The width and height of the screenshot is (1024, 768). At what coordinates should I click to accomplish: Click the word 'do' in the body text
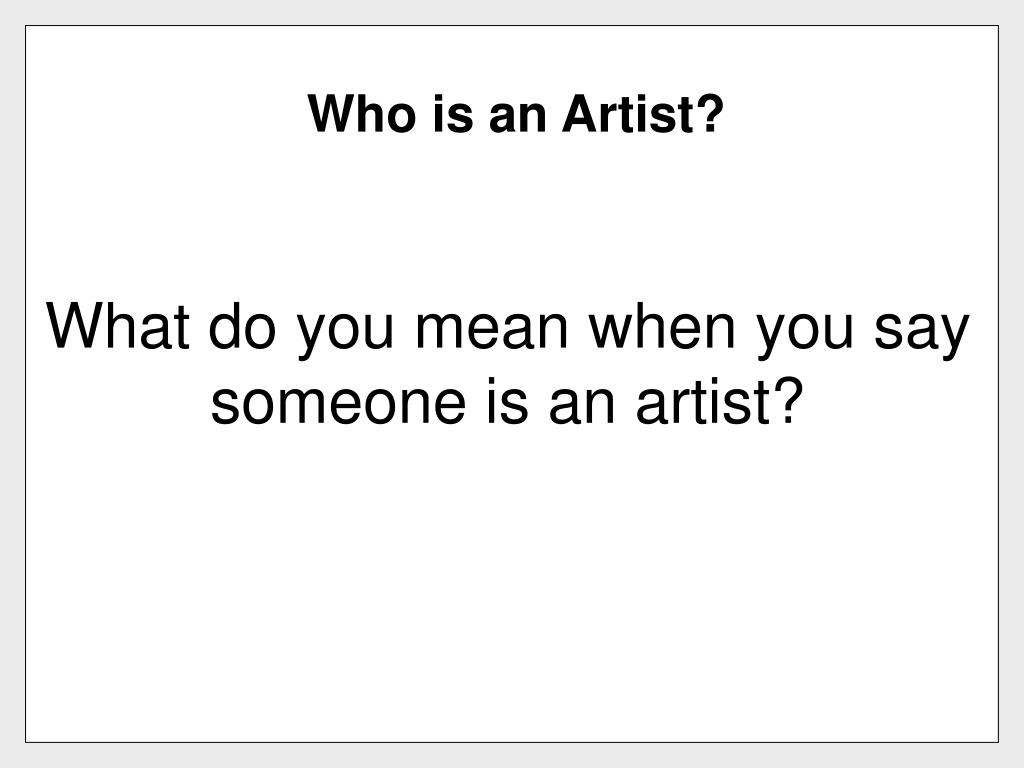pos(242,325)
